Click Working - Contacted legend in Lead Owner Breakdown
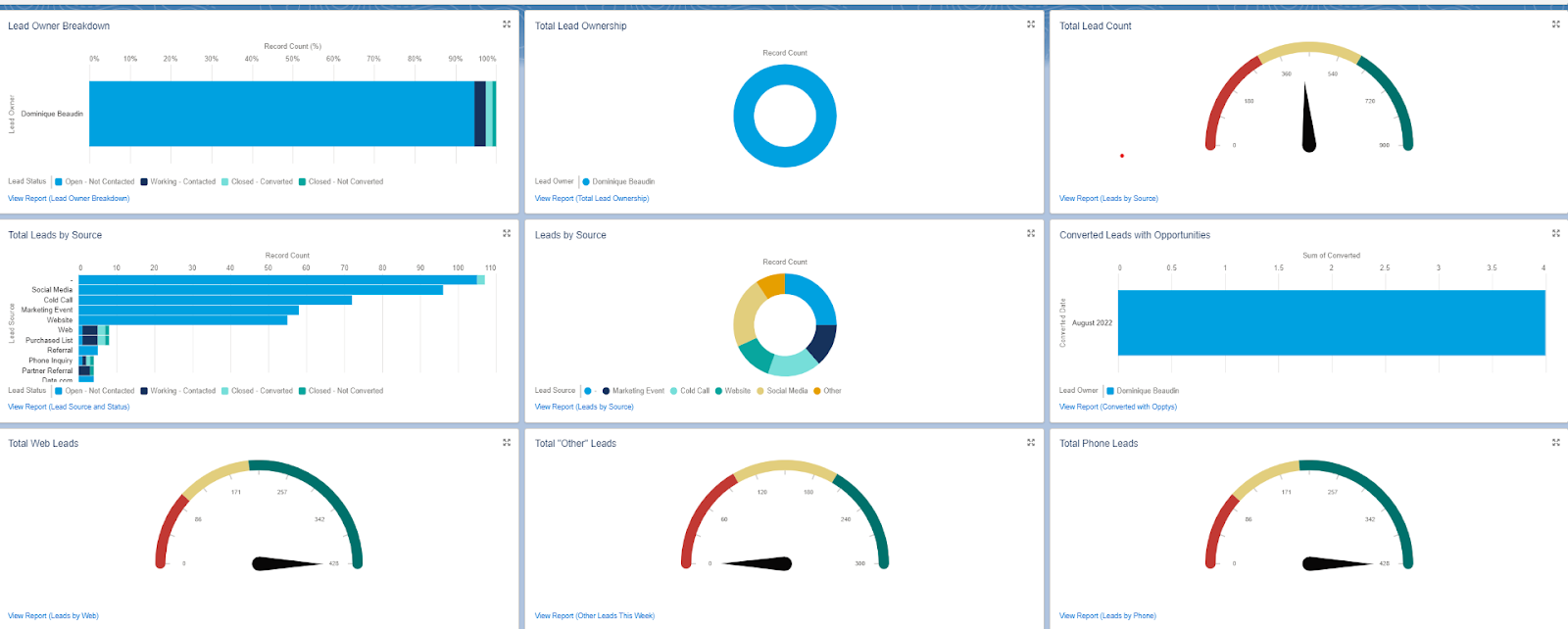The width and height of the screenshot is (1568, 629). [177, 181]
